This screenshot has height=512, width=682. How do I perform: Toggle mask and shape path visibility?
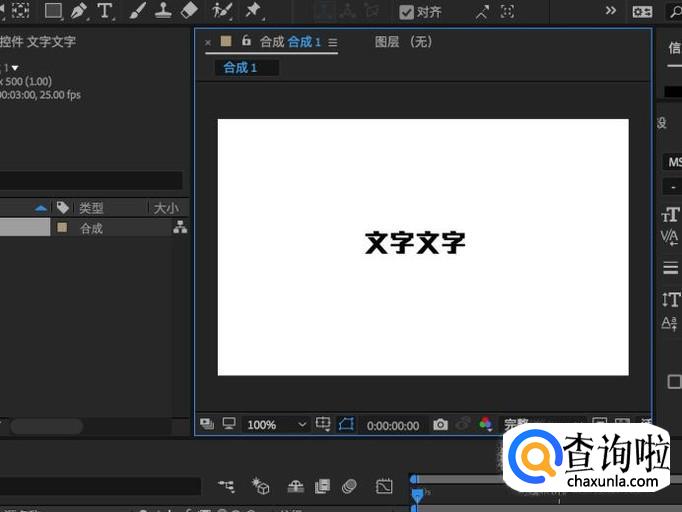click(x=346, y=424)
